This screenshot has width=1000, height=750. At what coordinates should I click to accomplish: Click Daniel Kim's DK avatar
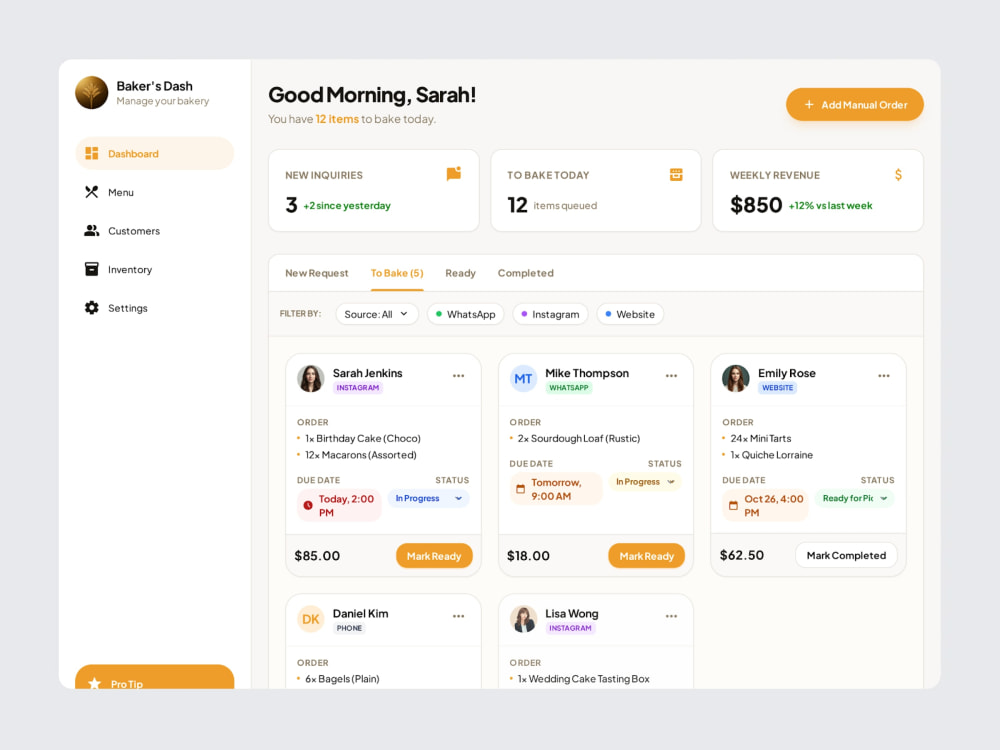[311, 619]
